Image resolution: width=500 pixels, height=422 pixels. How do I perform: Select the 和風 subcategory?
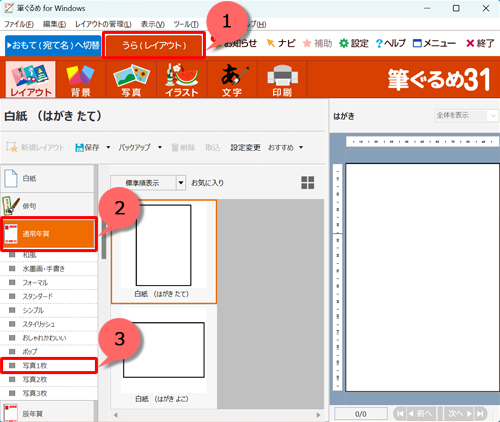[49, 255]
